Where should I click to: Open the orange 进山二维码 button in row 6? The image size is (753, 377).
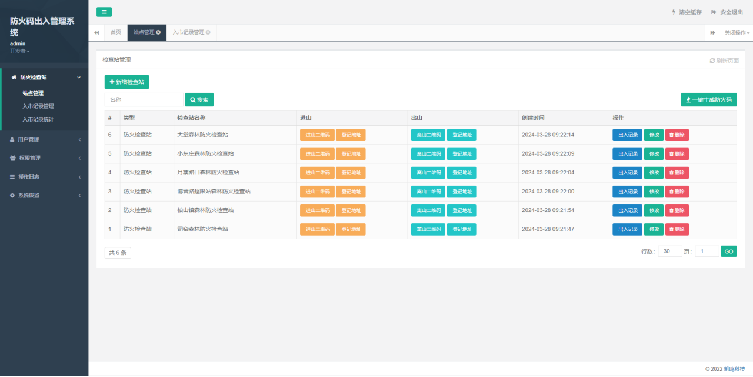coord(317,135)
